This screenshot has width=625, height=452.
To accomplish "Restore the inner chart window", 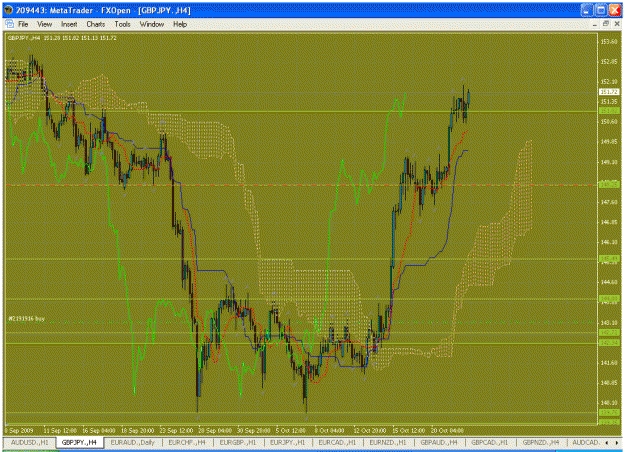I will tap(606, 24).
